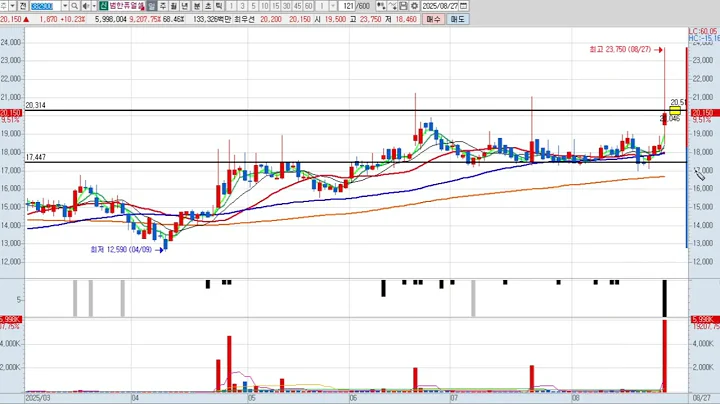
Task: Choose the 15 minute interval button
Action: pyautogui.click(x=276, y=6)
